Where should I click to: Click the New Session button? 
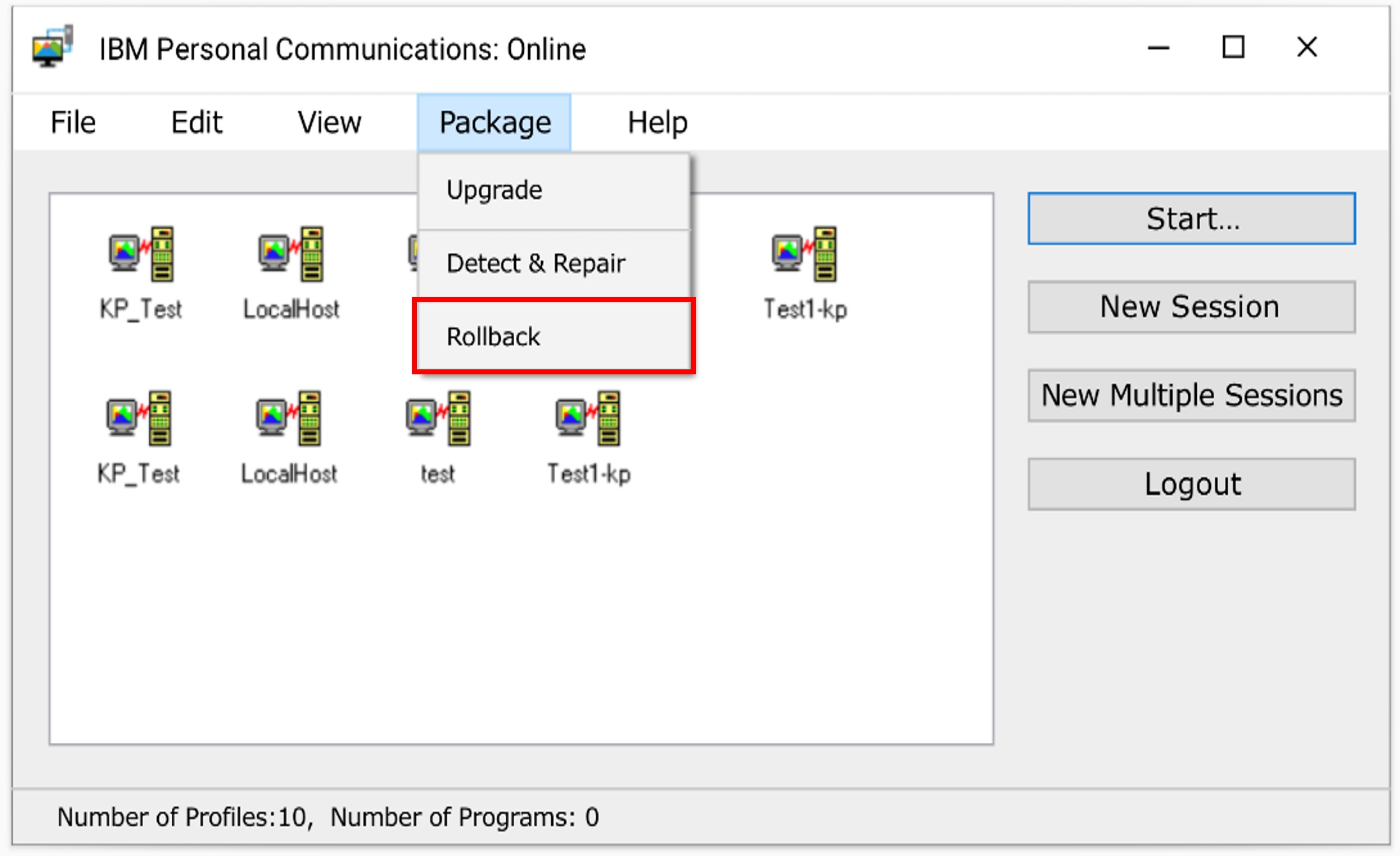[x=1191, y=307]
